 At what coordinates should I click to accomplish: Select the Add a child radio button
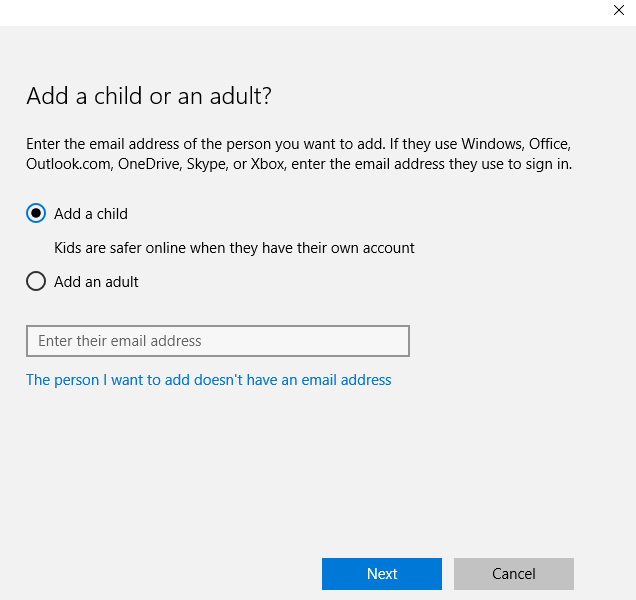tap(36, 213)
